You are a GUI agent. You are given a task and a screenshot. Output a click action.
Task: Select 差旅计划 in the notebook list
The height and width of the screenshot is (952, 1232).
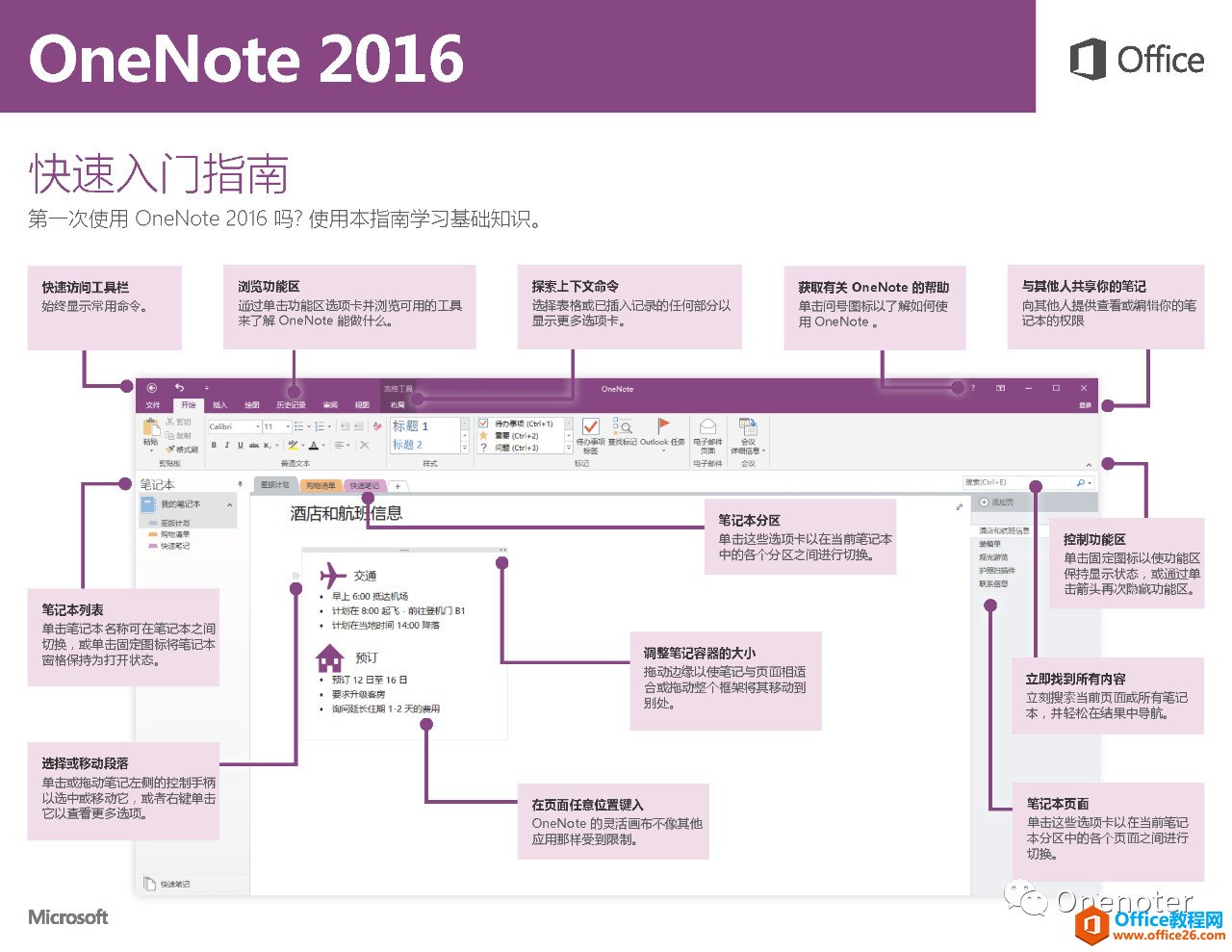(x=175, y=523)
